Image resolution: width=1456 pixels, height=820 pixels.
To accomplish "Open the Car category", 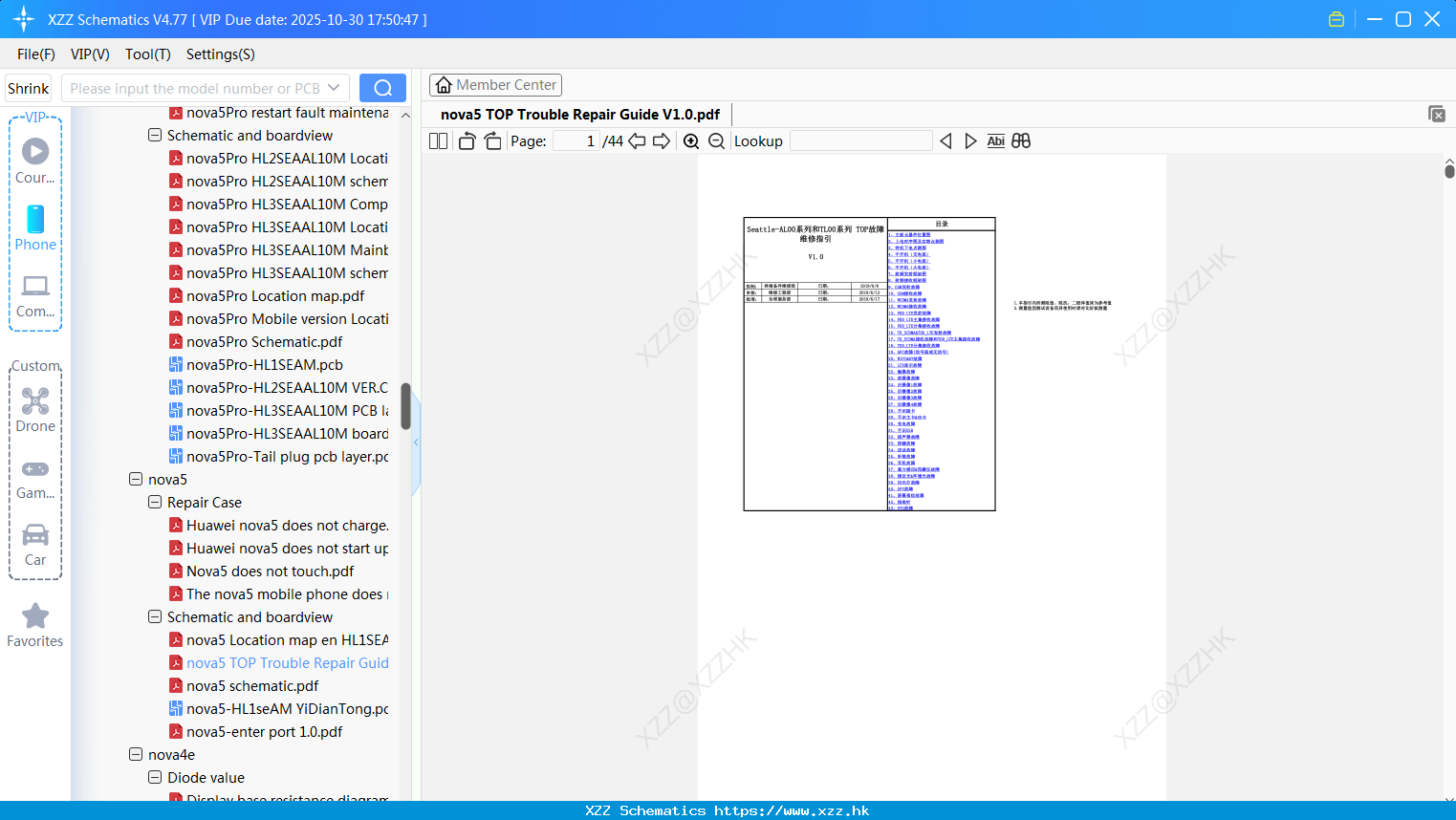I will pyautogui.click(x=35, y=545).
